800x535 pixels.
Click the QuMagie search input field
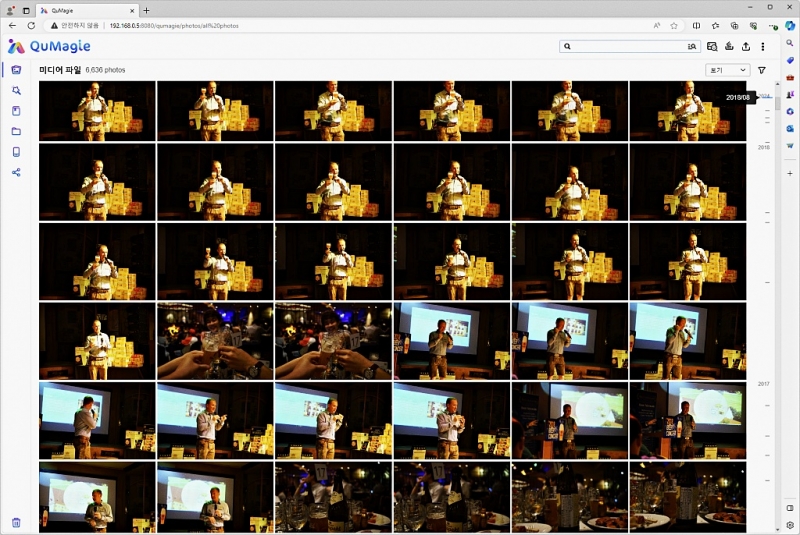(625, 46)
